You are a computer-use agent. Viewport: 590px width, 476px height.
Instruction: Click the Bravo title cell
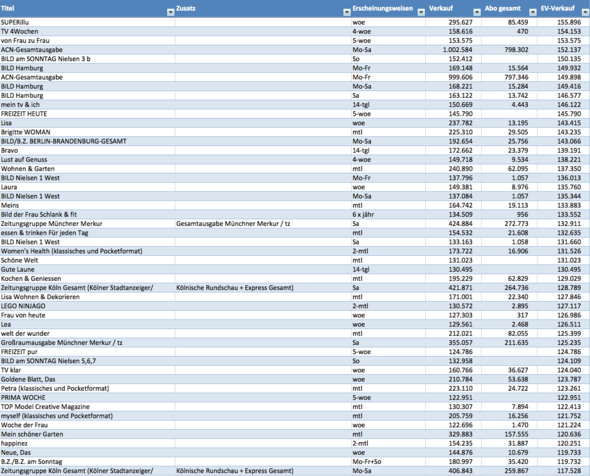click(x=87, y=150)
